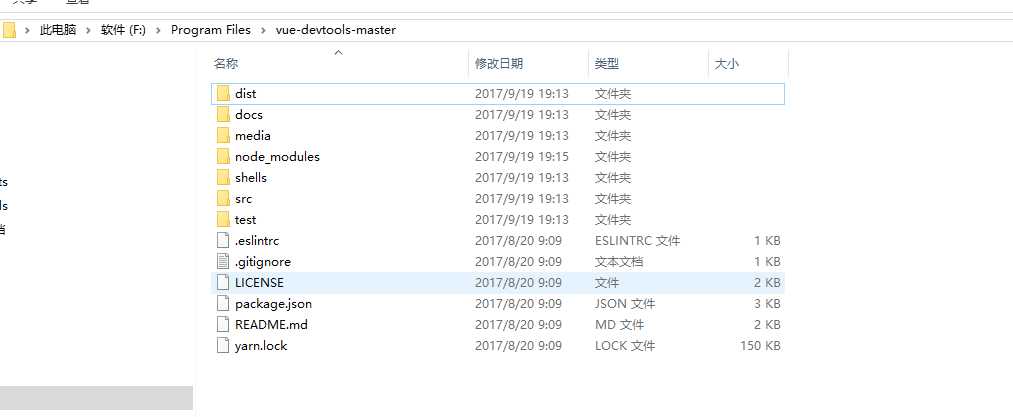Select the shells folder icon
The width and height of the screenshot is (1013, 417).
(x=223, y=177)
